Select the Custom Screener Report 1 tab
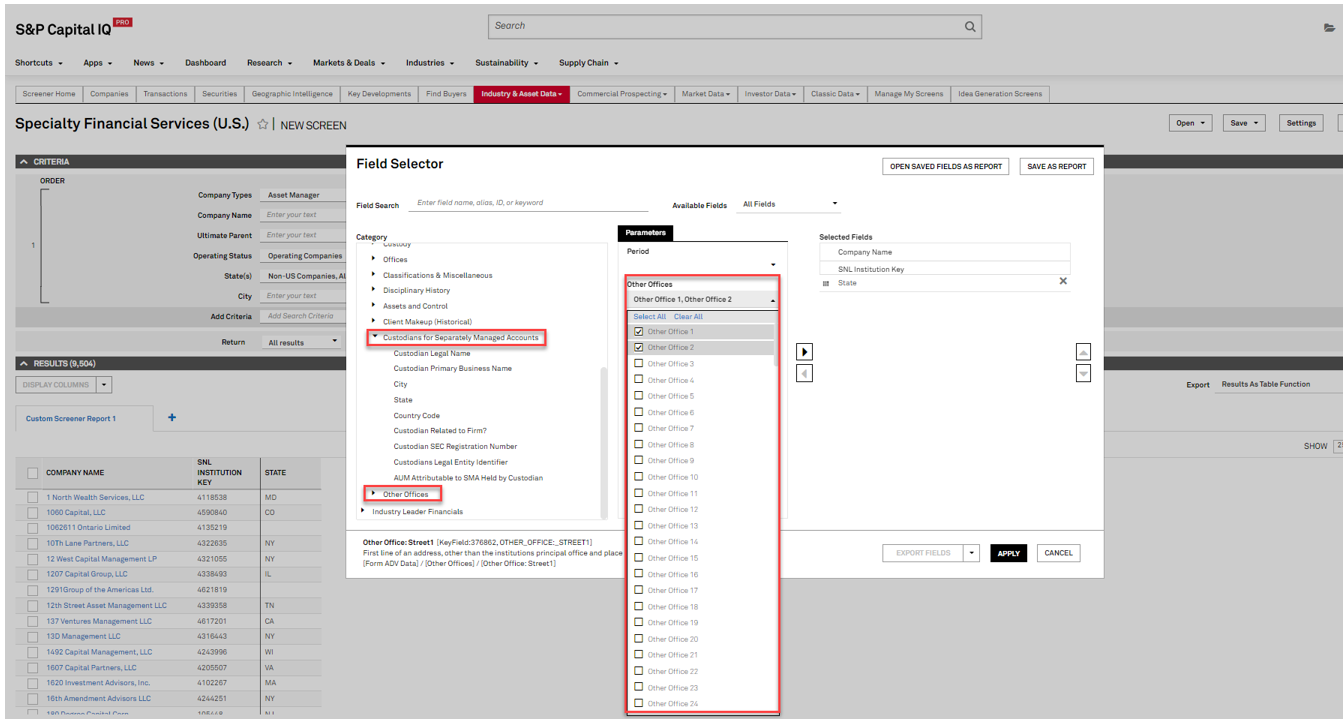 [x=71, y=419]
